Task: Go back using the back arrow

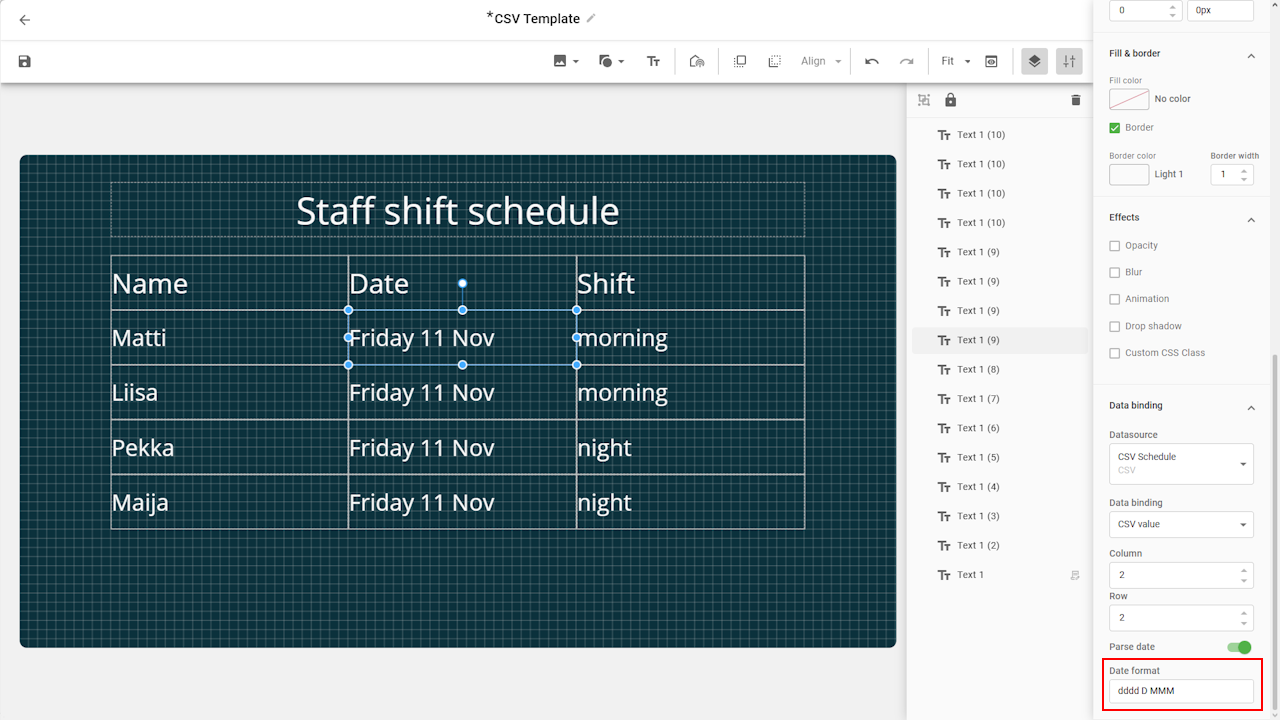Action: (x=25, y=20)
